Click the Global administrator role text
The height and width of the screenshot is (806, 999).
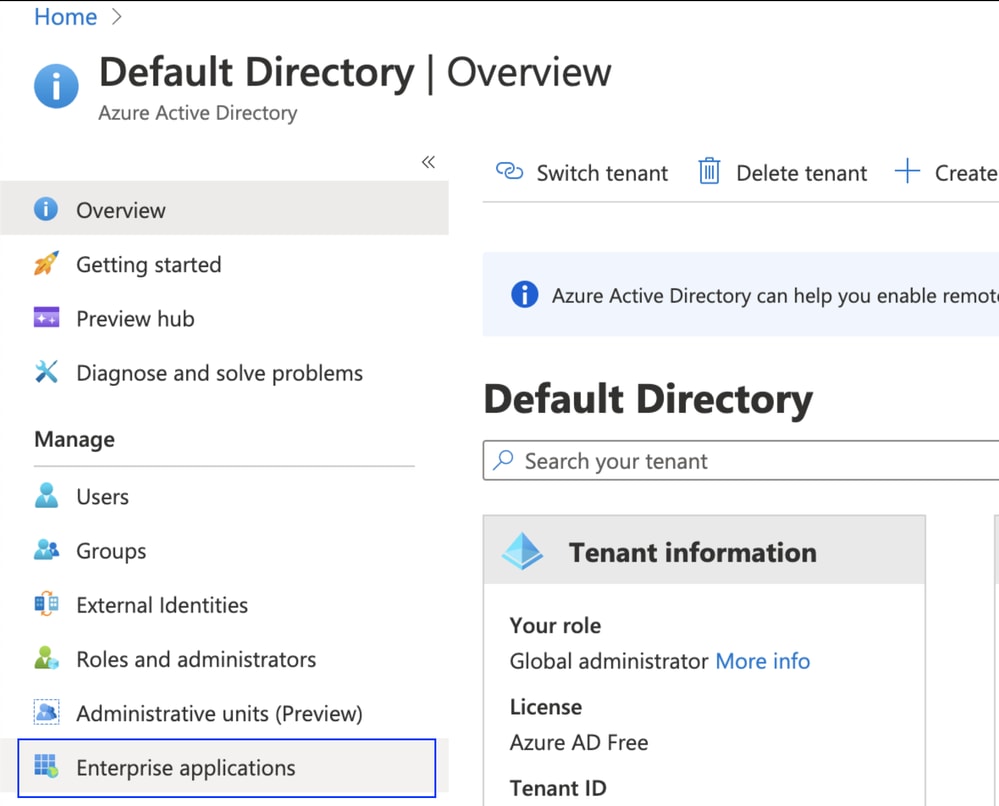[609, 661]
